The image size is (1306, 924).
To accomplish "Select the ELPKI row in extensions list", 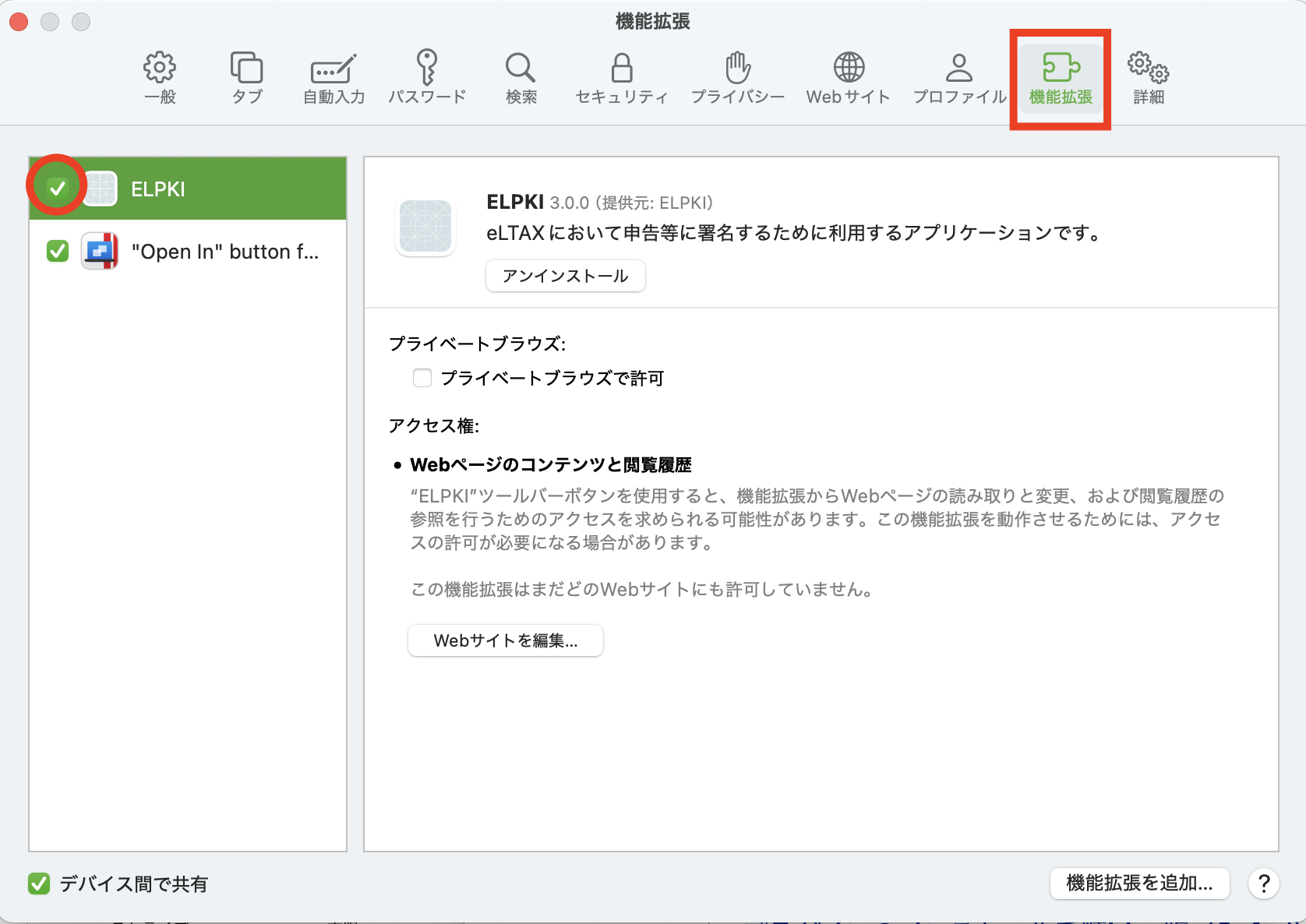I will click(x=188, y=189).
